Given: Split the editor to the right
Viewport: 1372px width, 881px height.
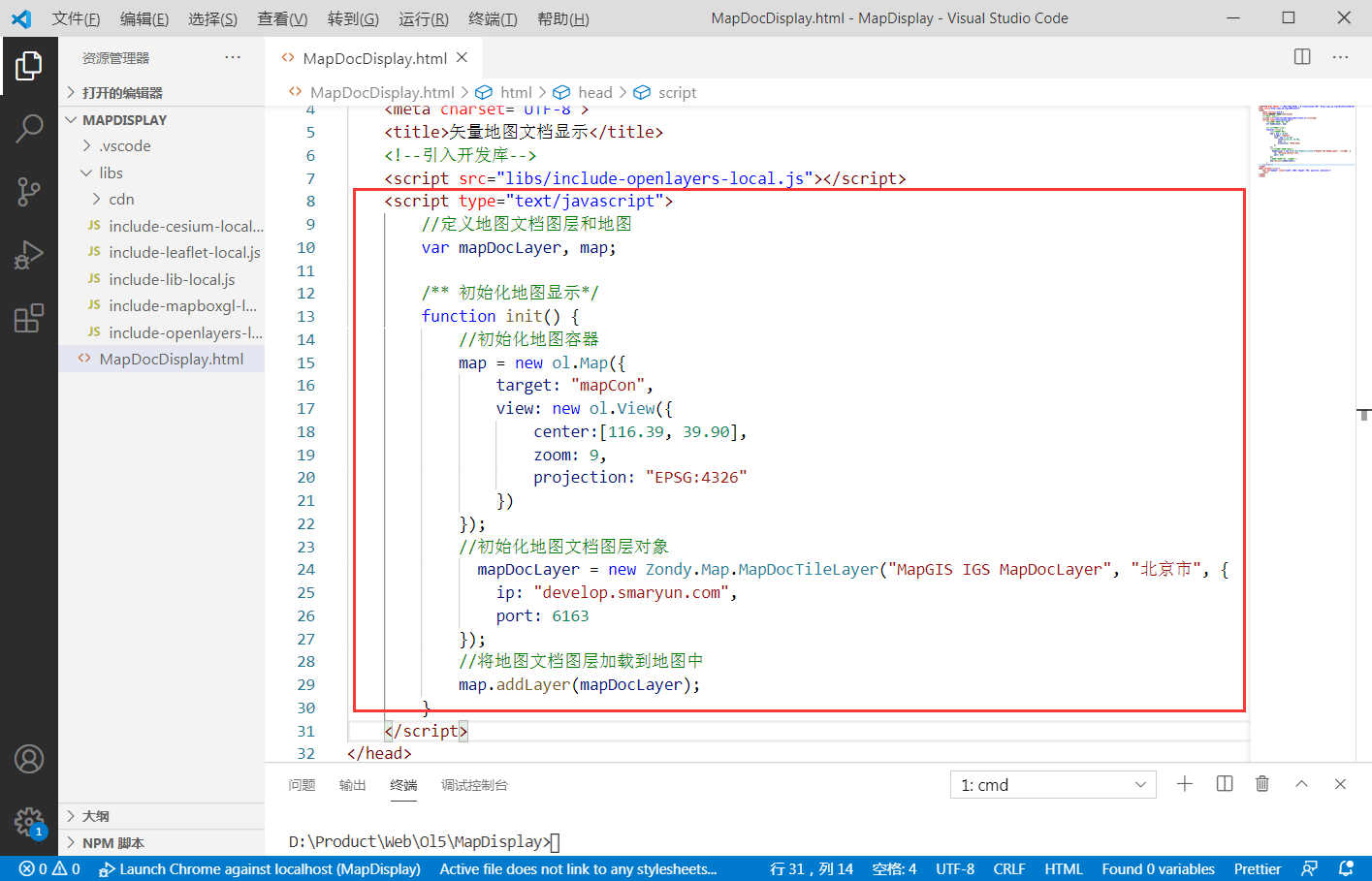Looking at the screenshot, I should (1302, 57).
